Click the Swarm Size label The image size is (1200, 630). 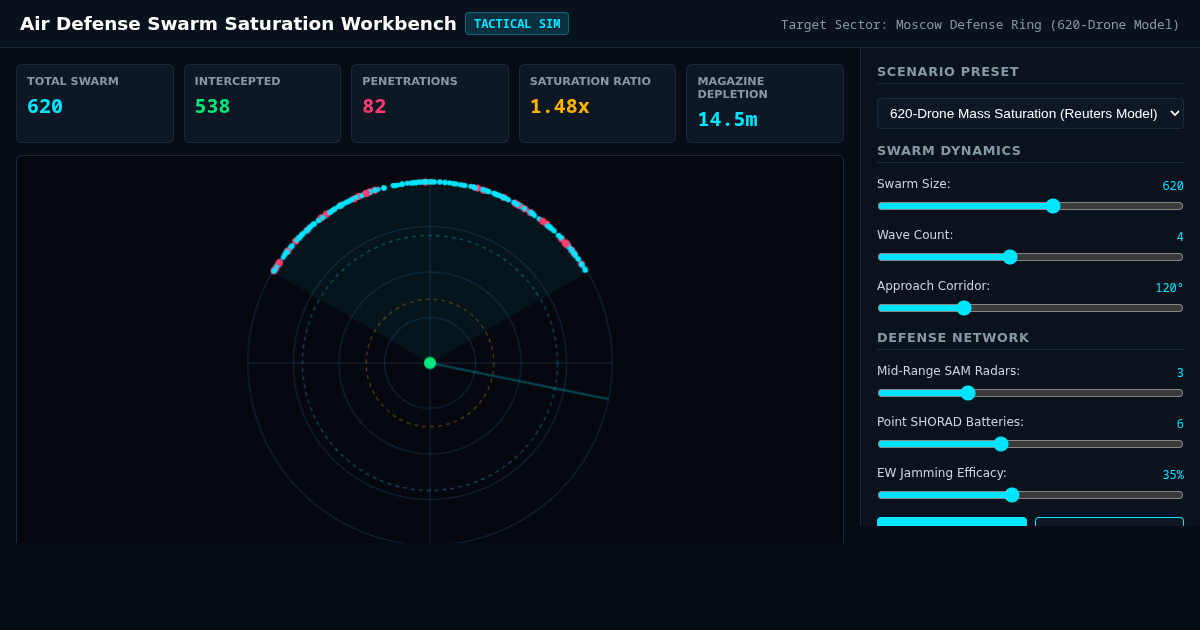(914, 184)
